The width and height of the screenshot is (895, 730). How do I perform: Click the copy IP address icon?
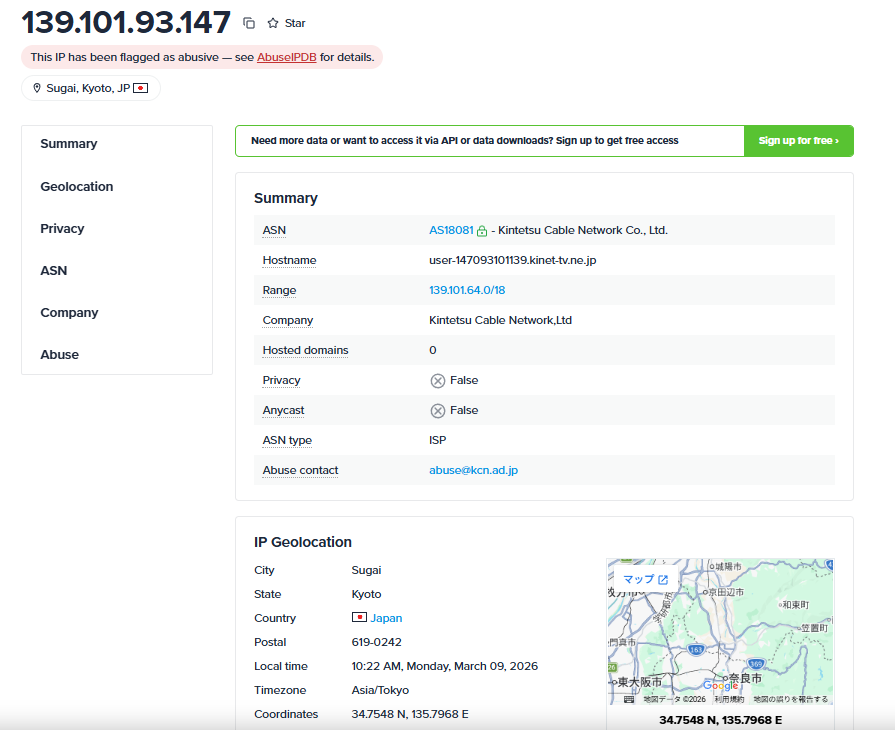pos(249,23)
